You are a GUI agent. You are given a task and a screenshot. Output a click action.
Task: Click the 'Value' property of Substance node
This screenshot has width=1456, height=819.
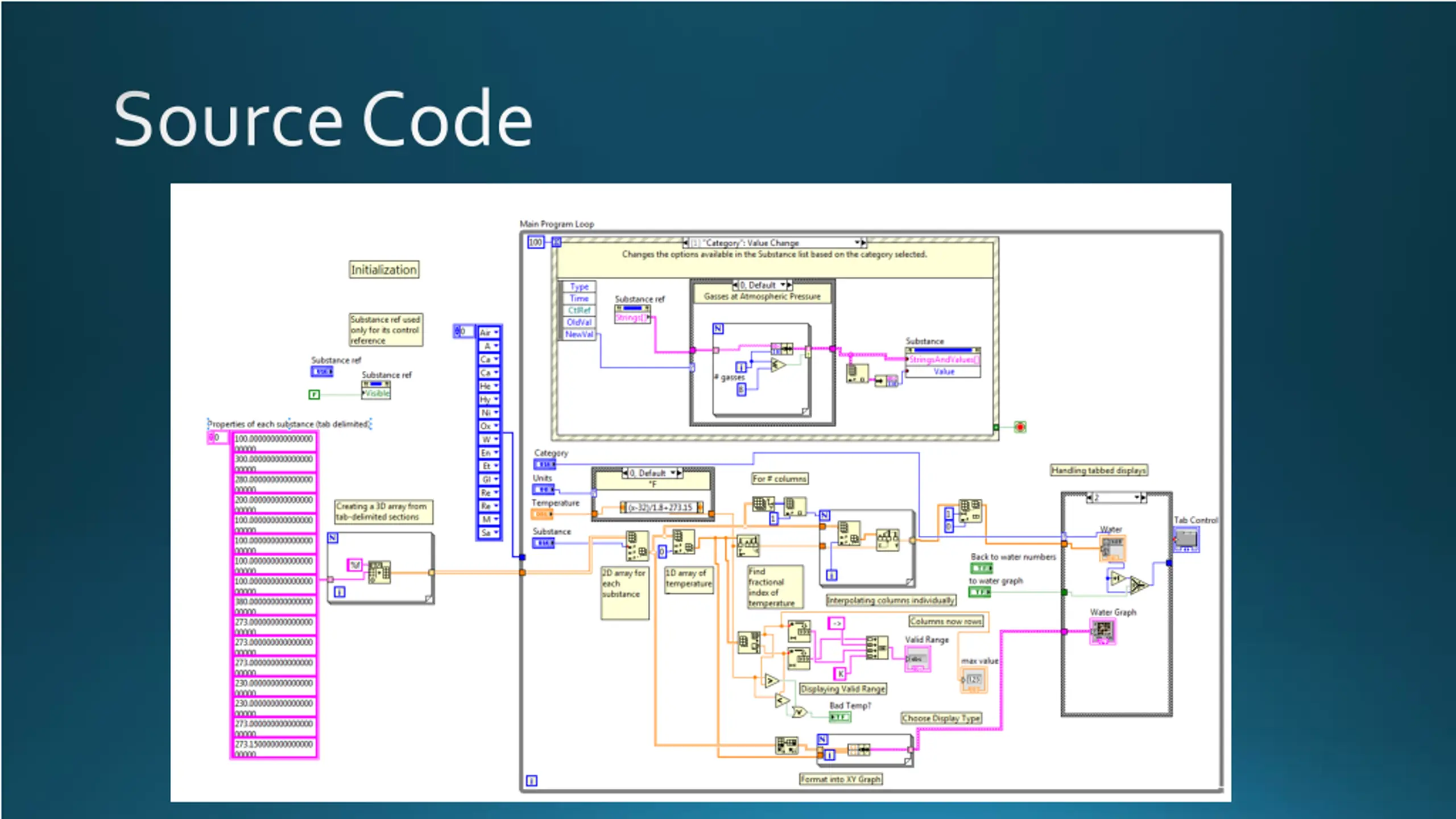(943, 371)
